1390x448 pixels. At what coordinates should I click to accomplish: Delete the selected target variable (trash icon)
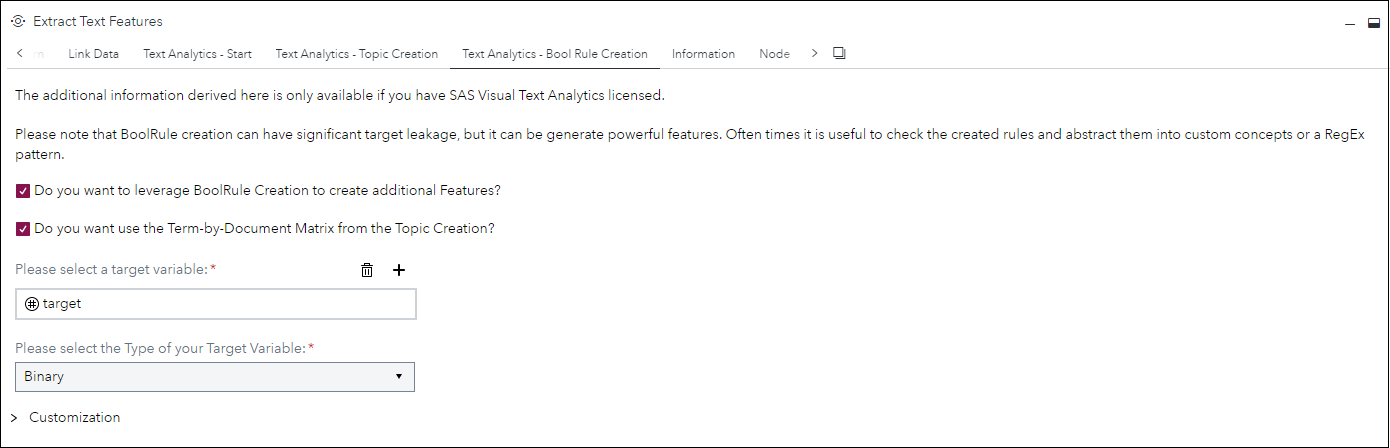click(x=367, y=270)
